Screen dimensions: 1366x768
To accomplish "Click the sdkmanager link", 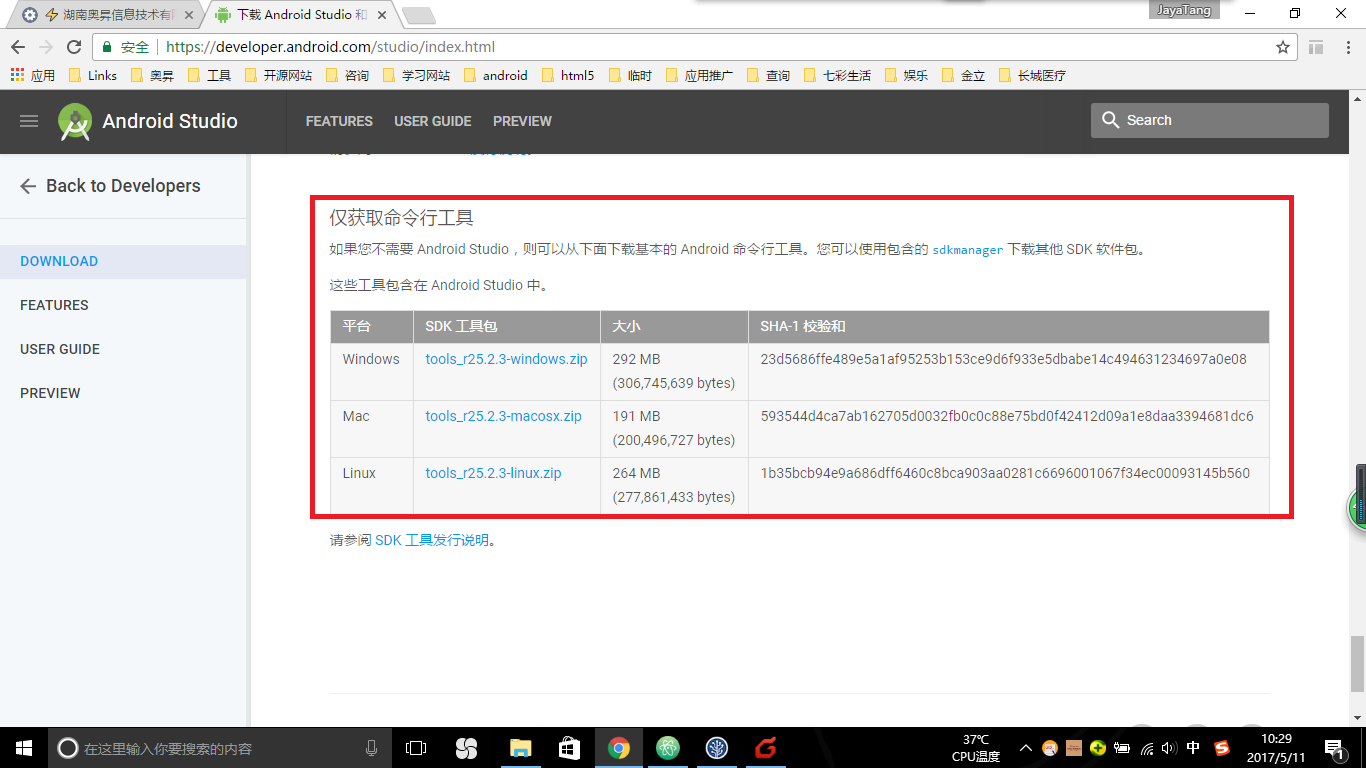I will pyautogui.click(x=968, y=250).
